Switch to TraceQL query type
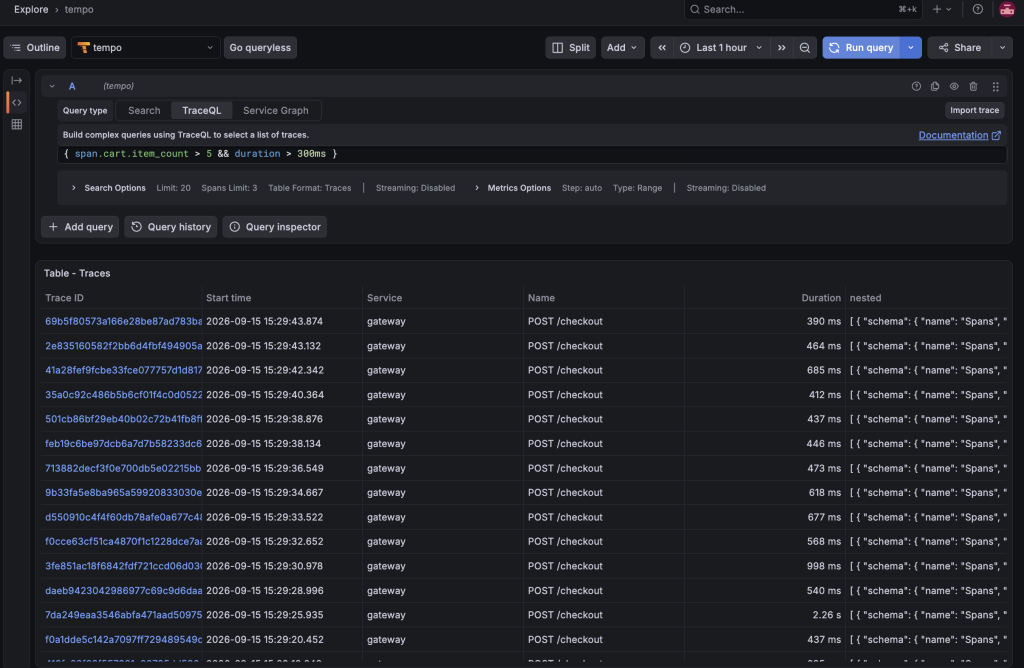1024x668 pixels. (201, 110)
